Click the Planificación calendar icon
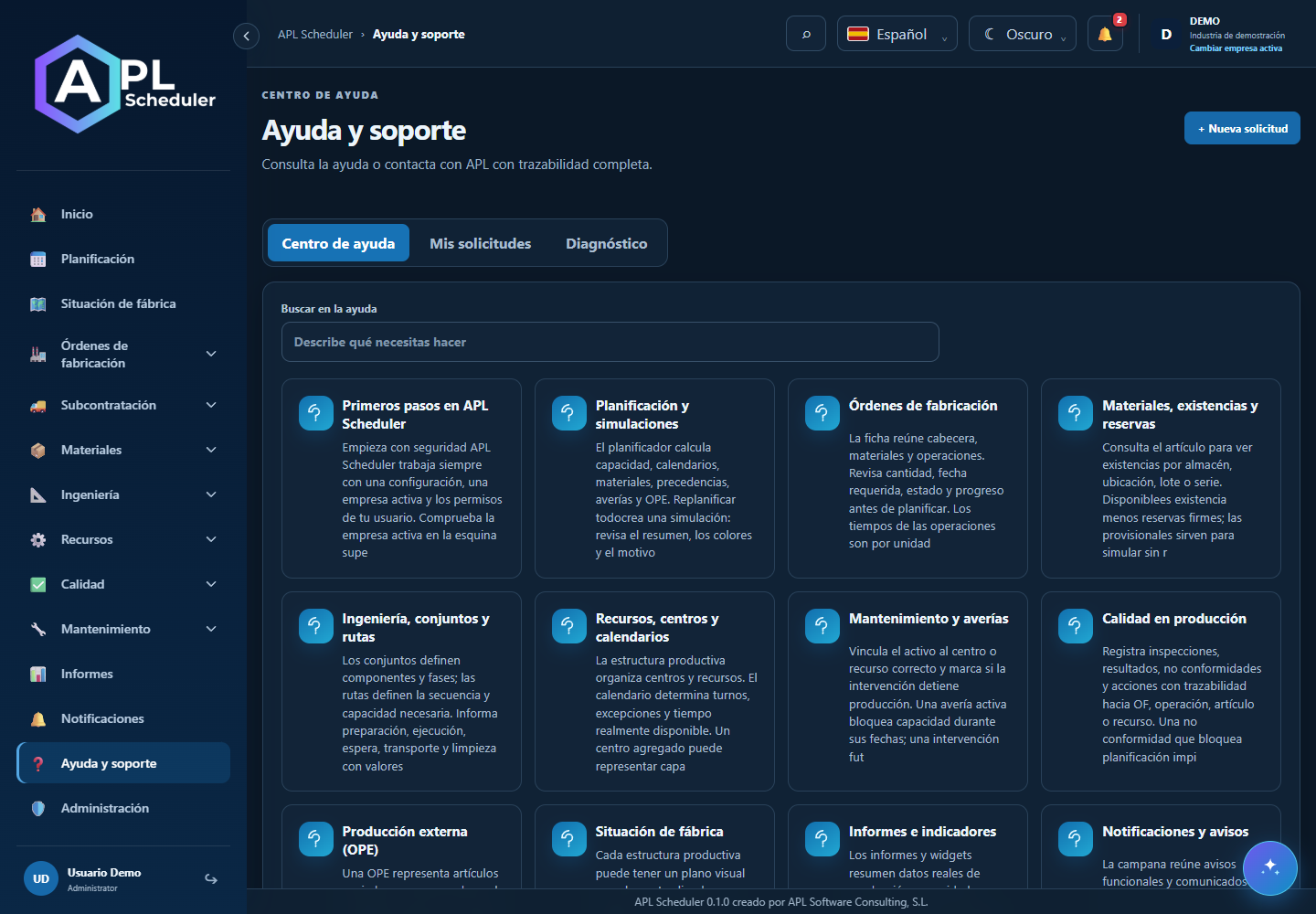Screen dimensions: 1316x914 click(38, 260)
